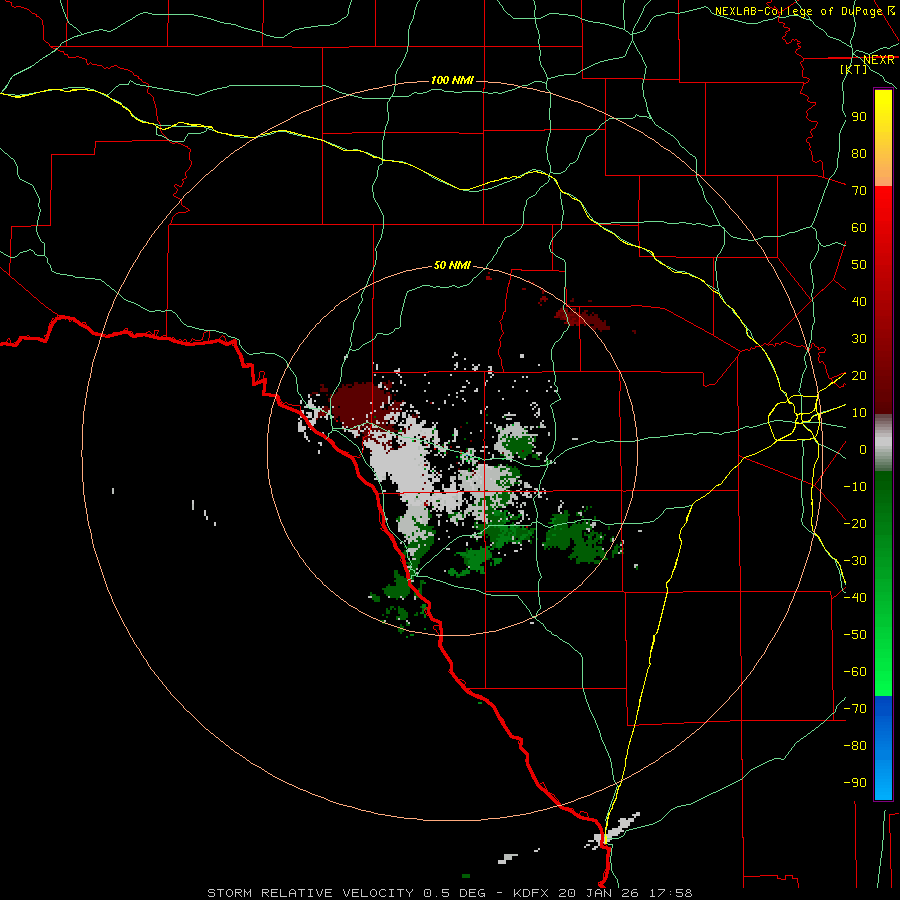Select the -20 value on the velocity scale

pyautogui.click(x=855, y=523)
